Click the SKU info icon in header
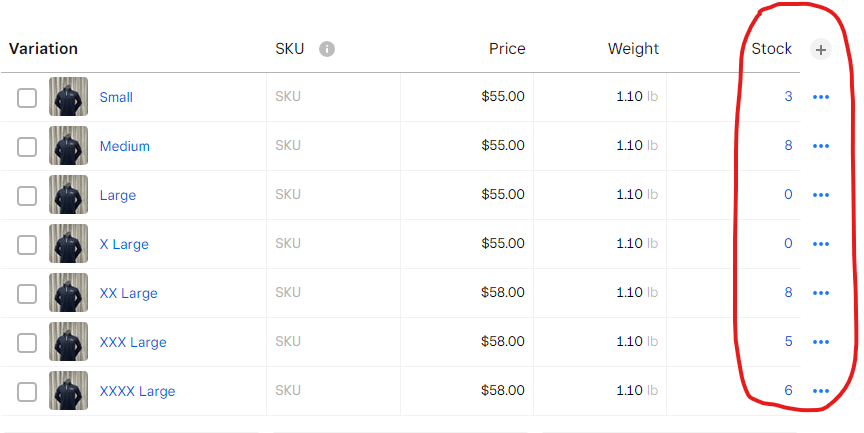This screenshot has width=864, height=433. coord(327,49)
